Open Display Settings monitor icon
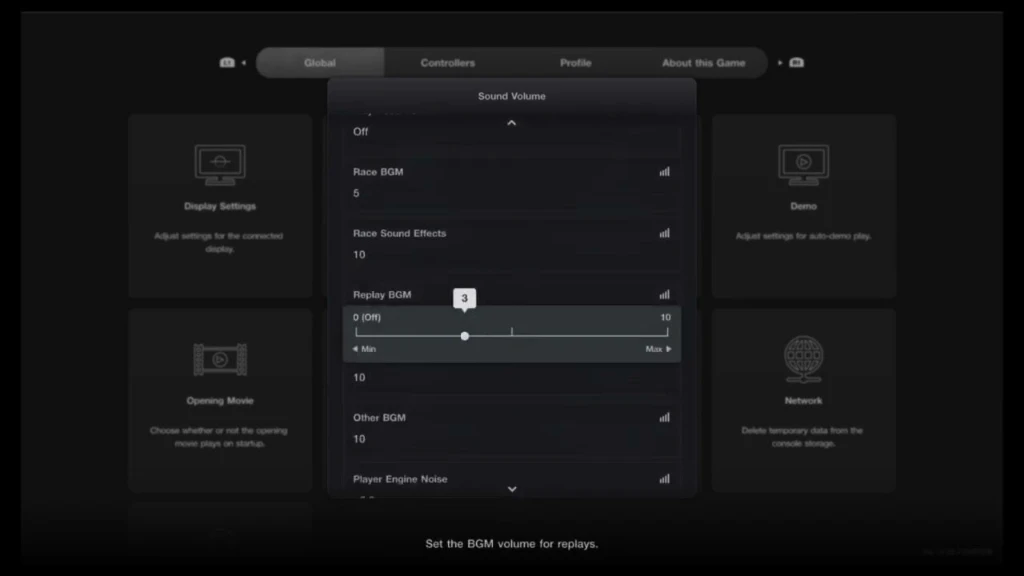1024x576 pixels. coord(220,165)
